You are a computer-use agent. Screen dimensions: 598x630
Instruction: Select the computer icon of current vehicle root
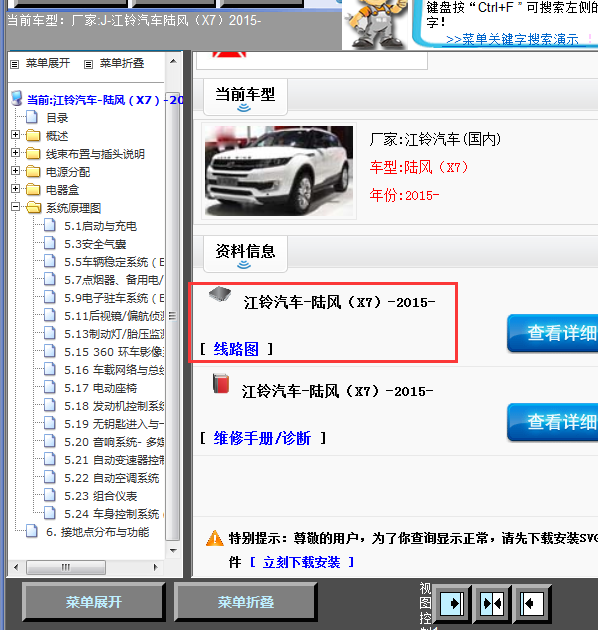(17, 98)
